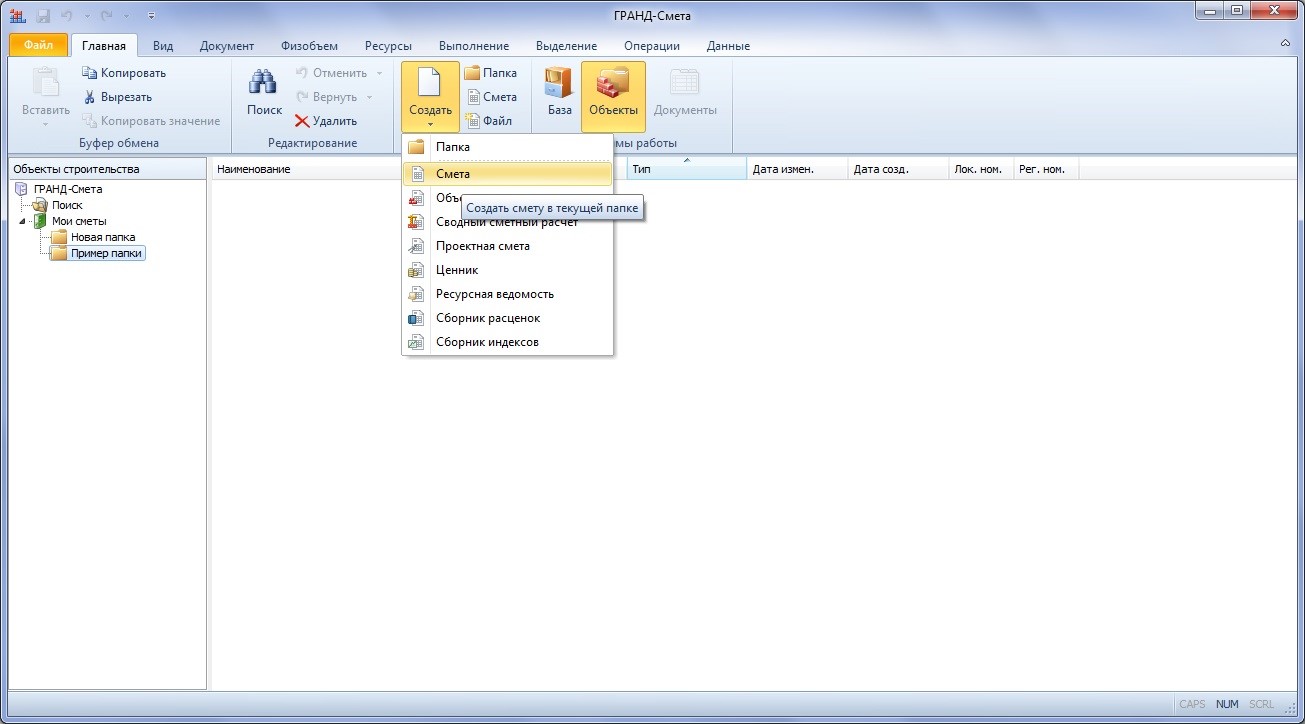The width and height of the screenshot is (1305, 724).
Task: Click the small Смета button in the ribbon
Action: point(491,97)
